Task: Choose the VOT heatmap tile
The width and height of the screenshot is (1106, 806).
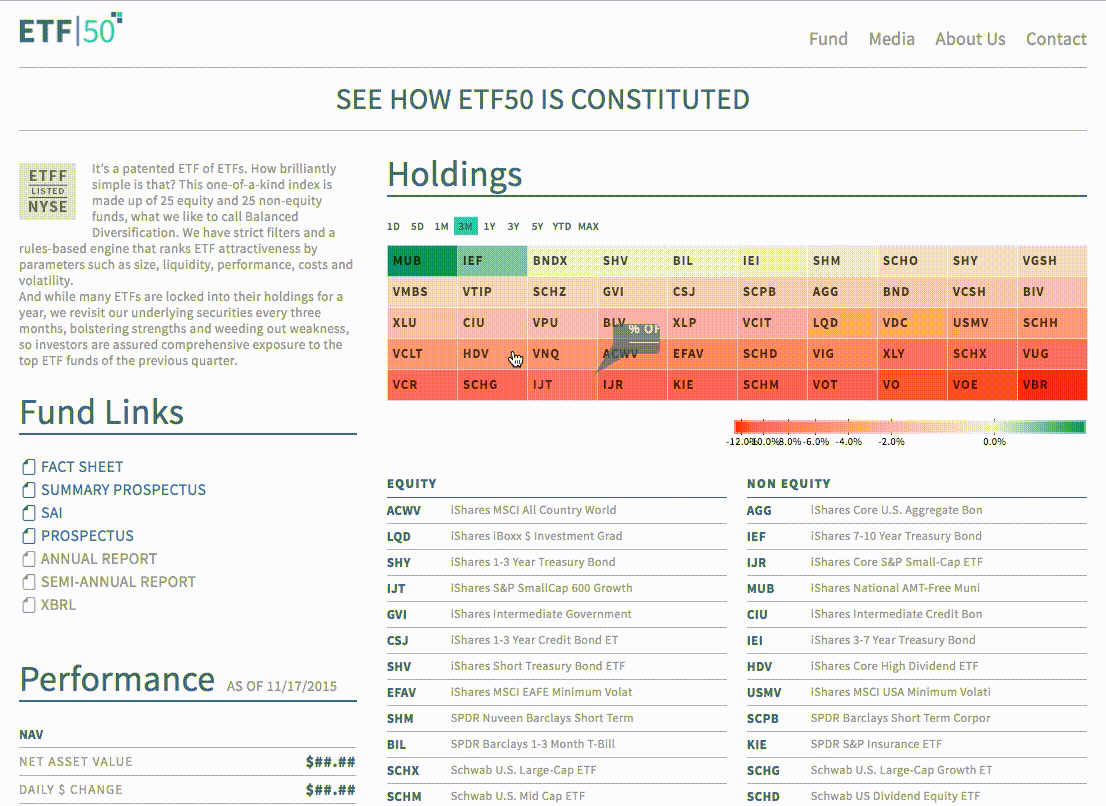Action: 842,385
